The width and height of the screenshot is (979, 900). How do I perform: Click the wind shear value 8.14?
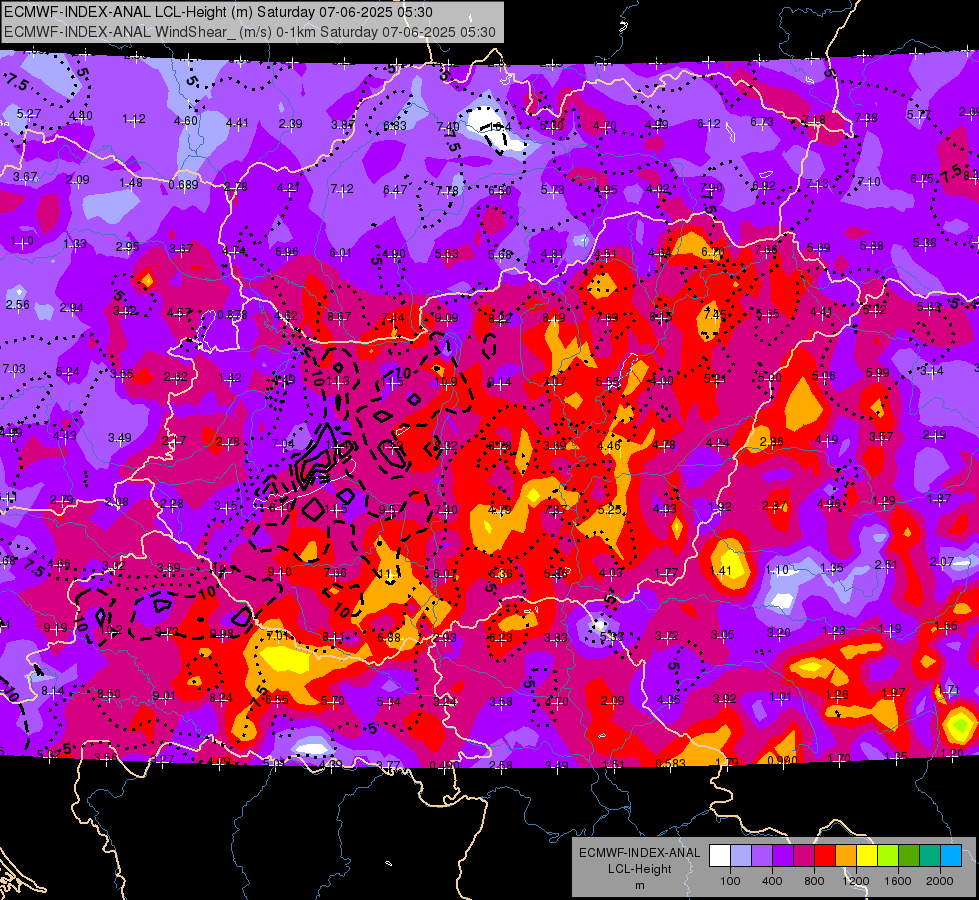pos(53,691)
